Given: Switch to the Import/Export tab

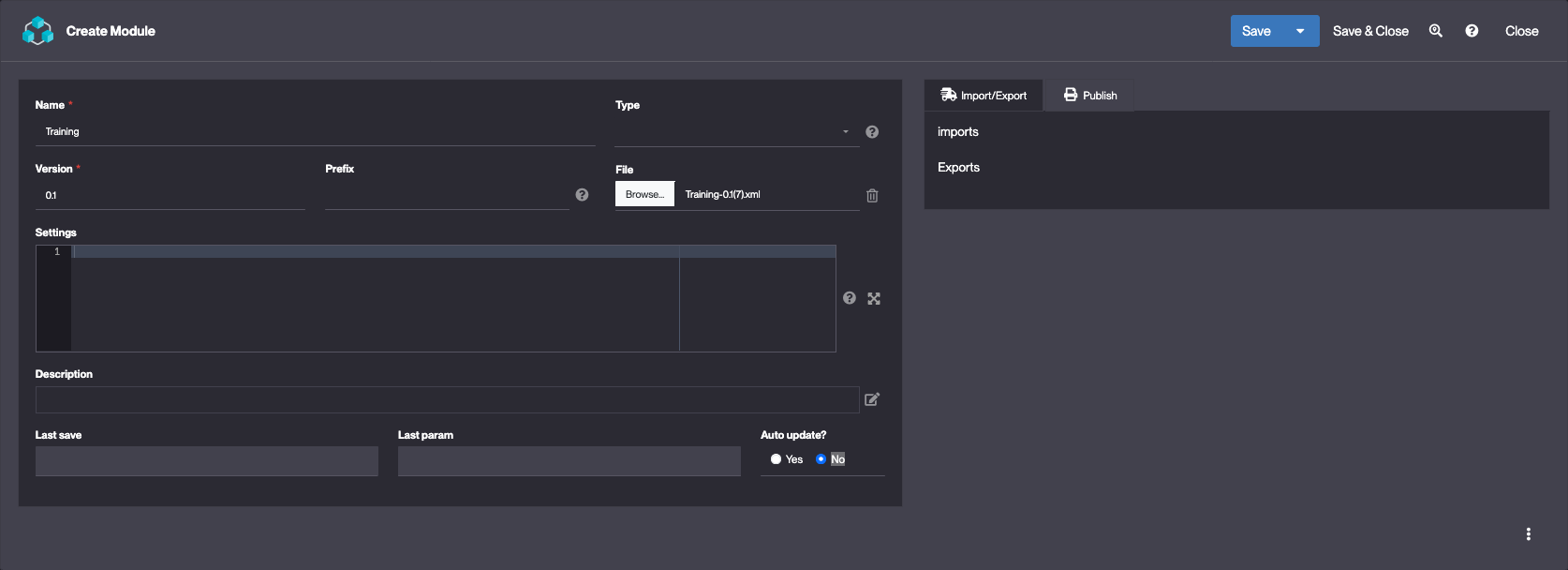Looking at the screenshot, I should coord(984,96).
